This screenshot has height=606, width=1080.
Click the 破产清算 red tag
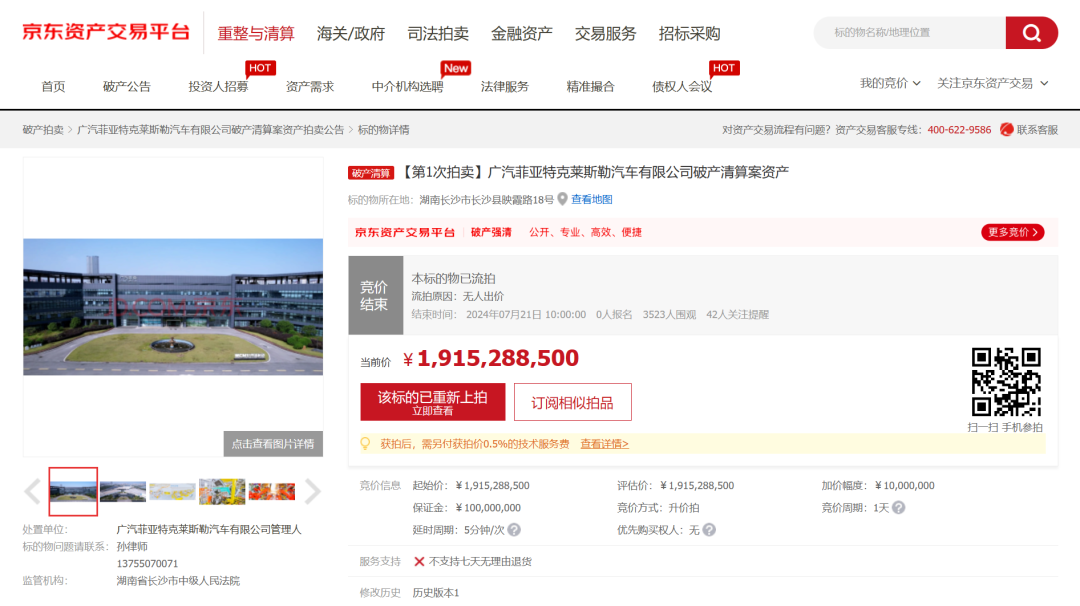(x=371, y=173)
